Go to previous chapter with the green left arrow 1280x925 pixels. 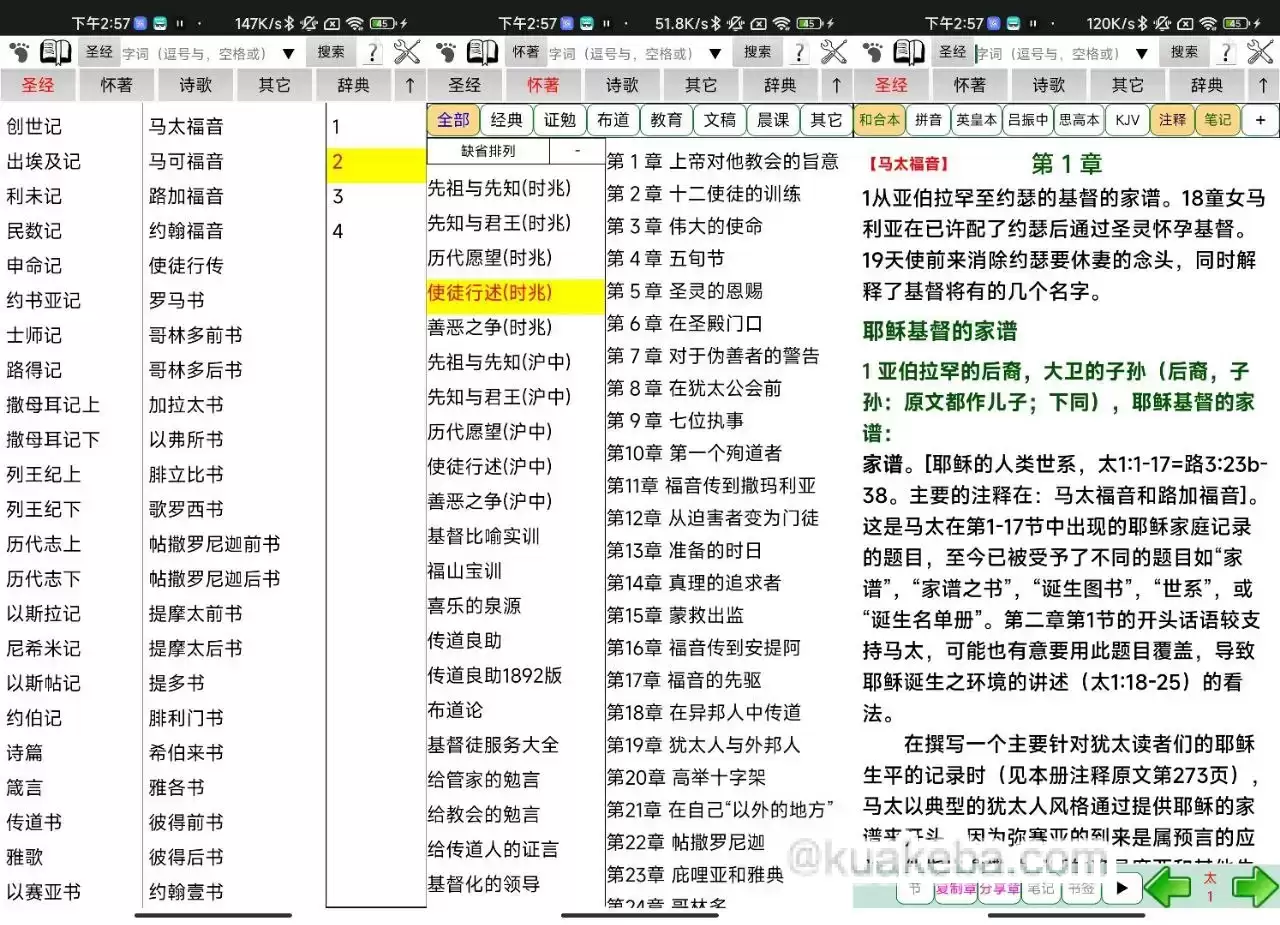coord(1167,887)
